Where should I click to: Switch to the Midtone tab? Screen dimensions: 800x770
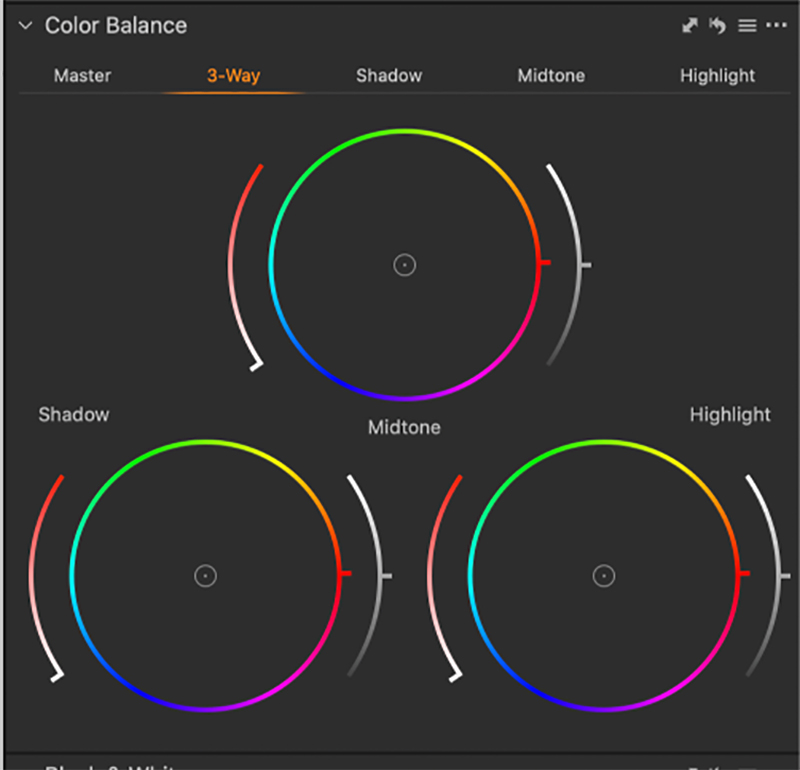click(x=551, y=76)
